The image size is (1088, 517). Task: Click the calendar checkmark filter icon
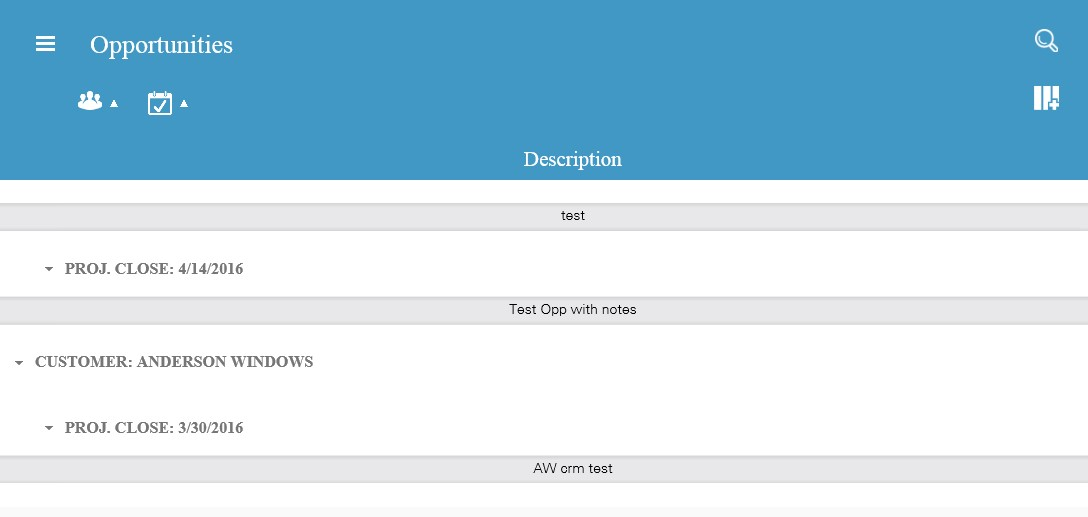pyautogui.click(x=160, y=103)
